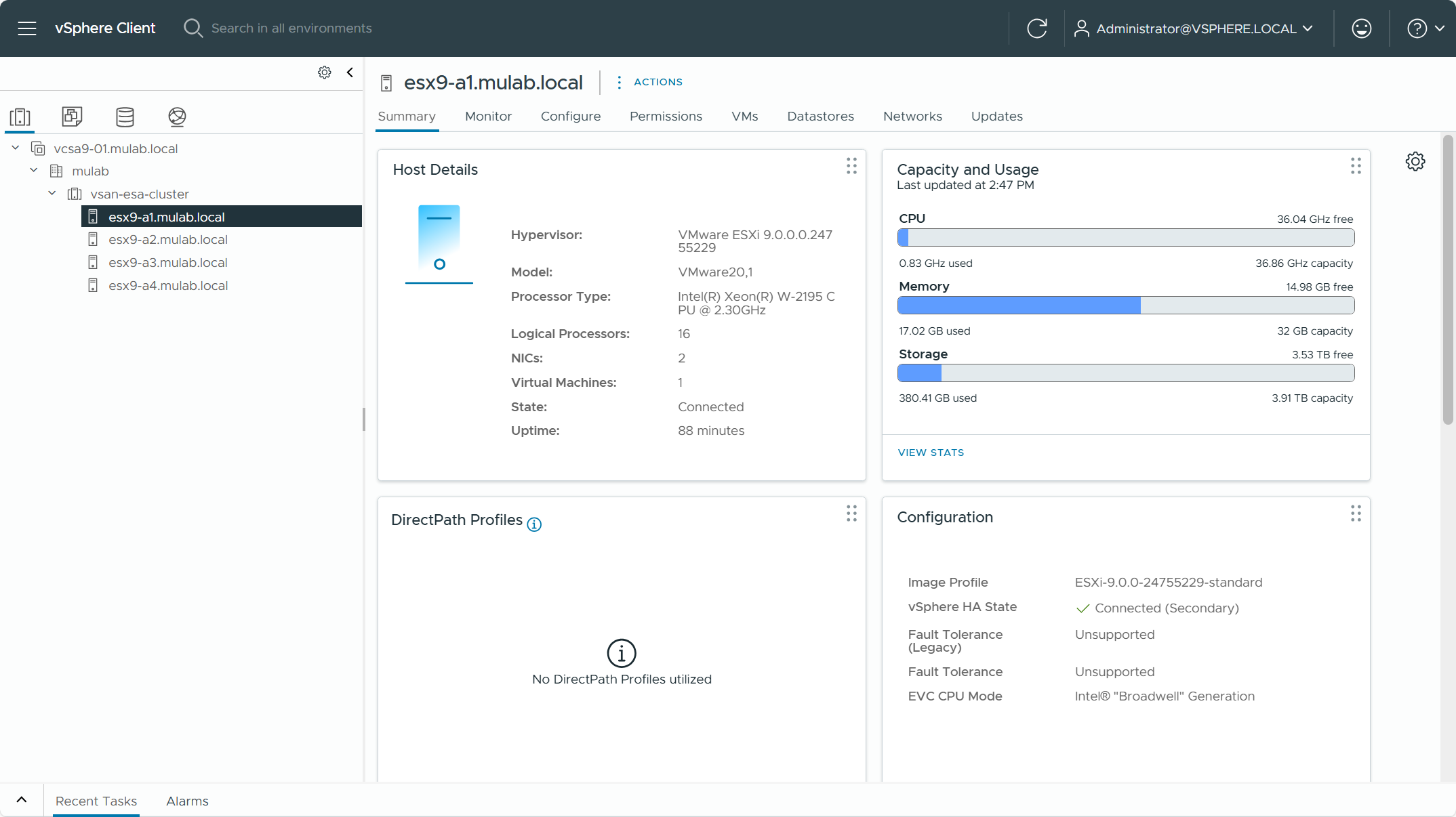Click the VIEW STATS link
The image size is (1456, 817).
(931, 453)
